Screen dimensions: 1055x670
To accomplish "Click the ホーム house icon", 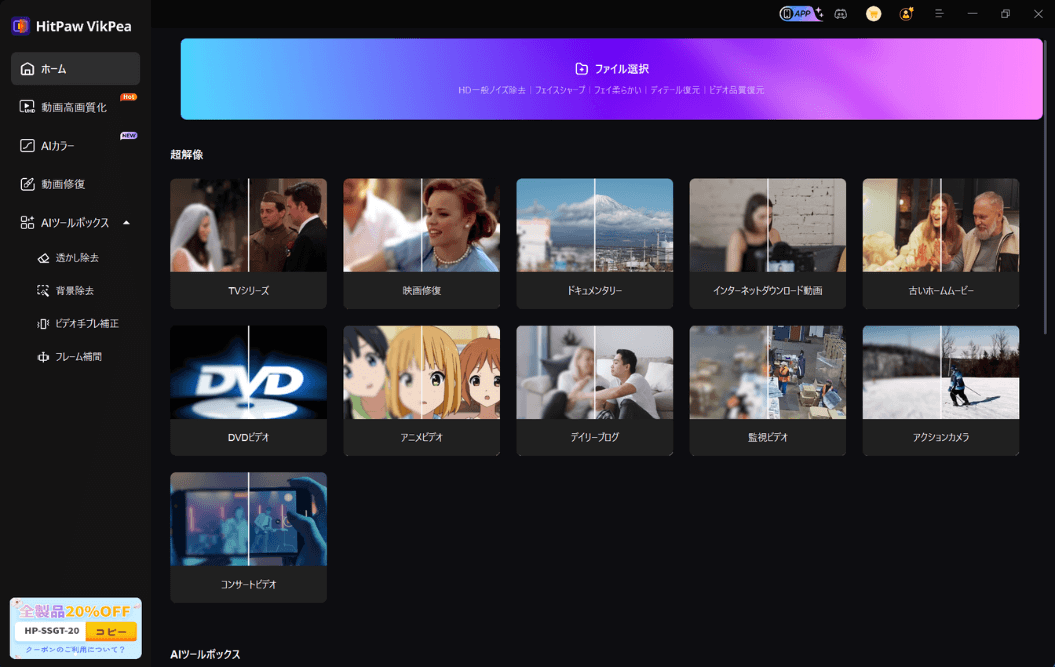I will 27,69.
